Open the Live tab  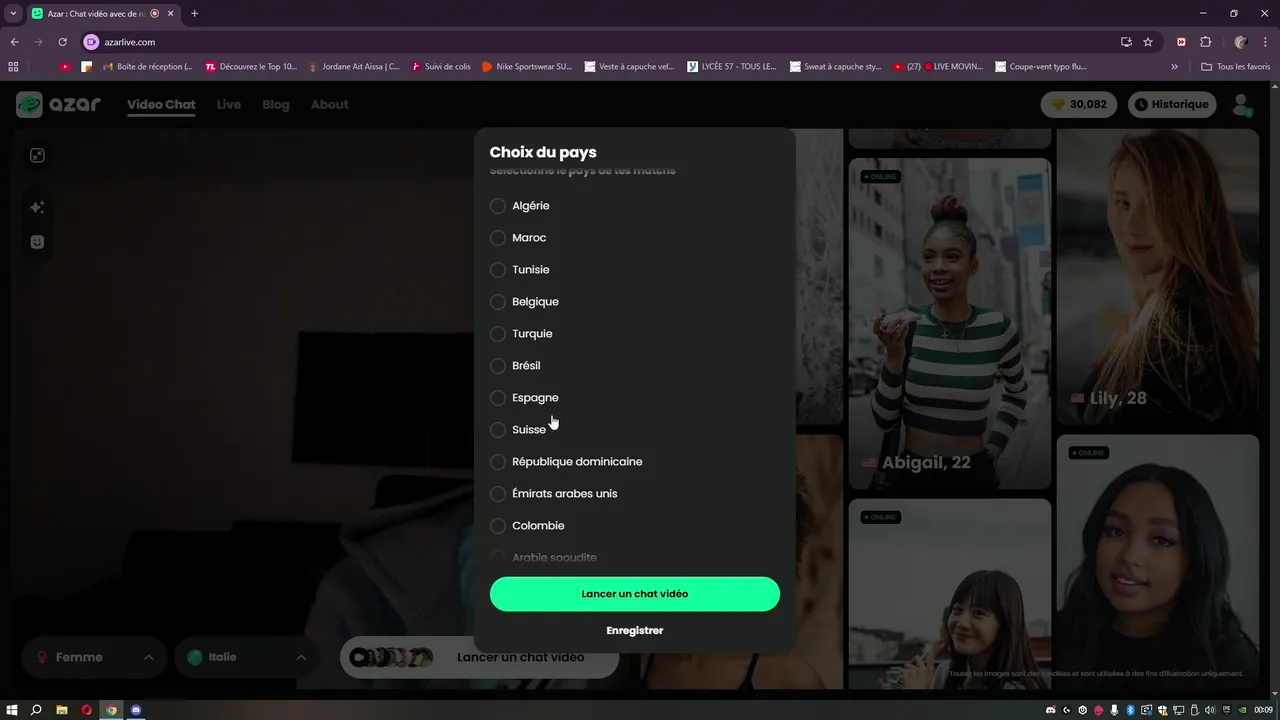pos(229,105)
